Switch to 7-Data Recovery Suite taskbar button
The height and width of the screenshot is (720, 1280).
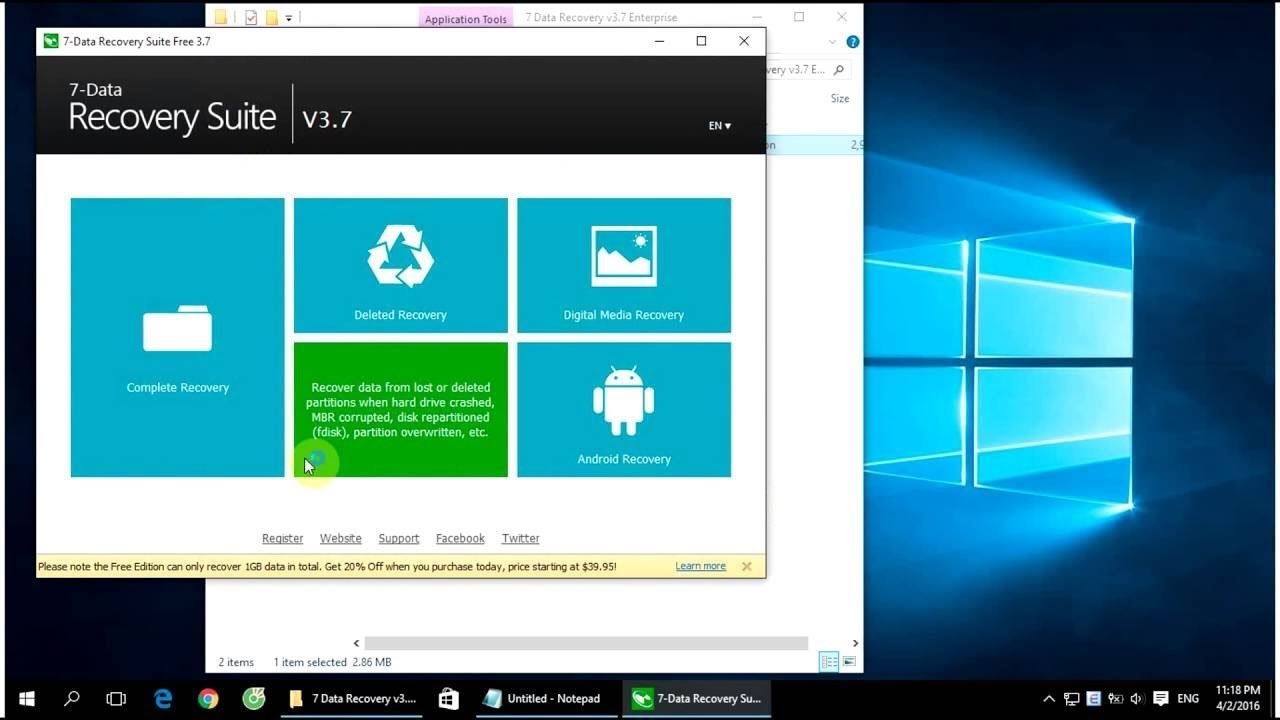pos(697,699)
